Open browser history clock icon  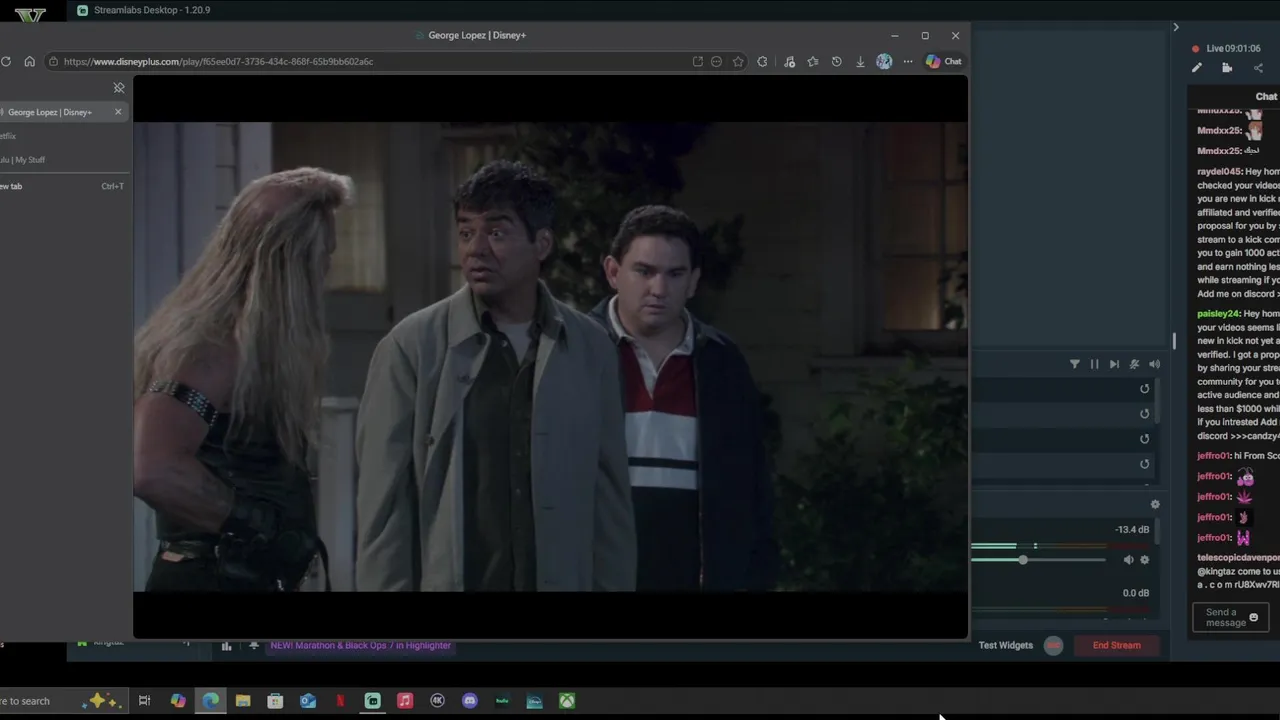click(x=836, y=61)
